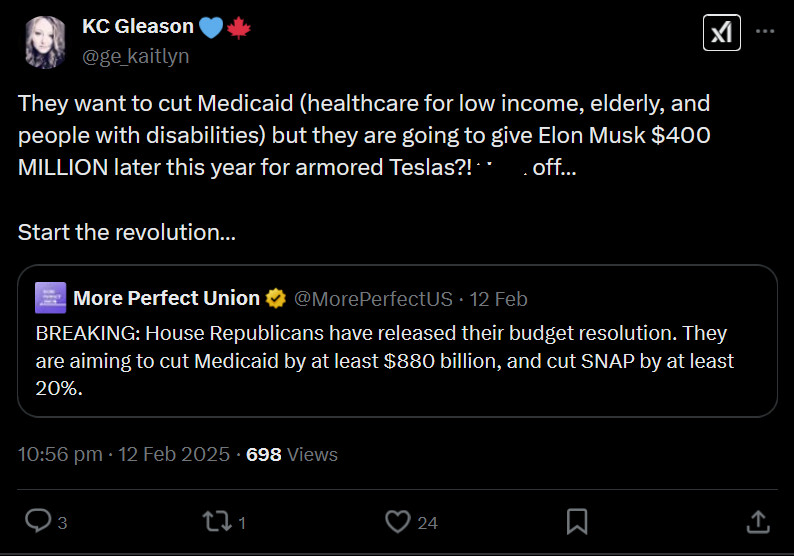Click the 698 Views count
The width and height of the screenshot is (794, 556).
[291, 454]
